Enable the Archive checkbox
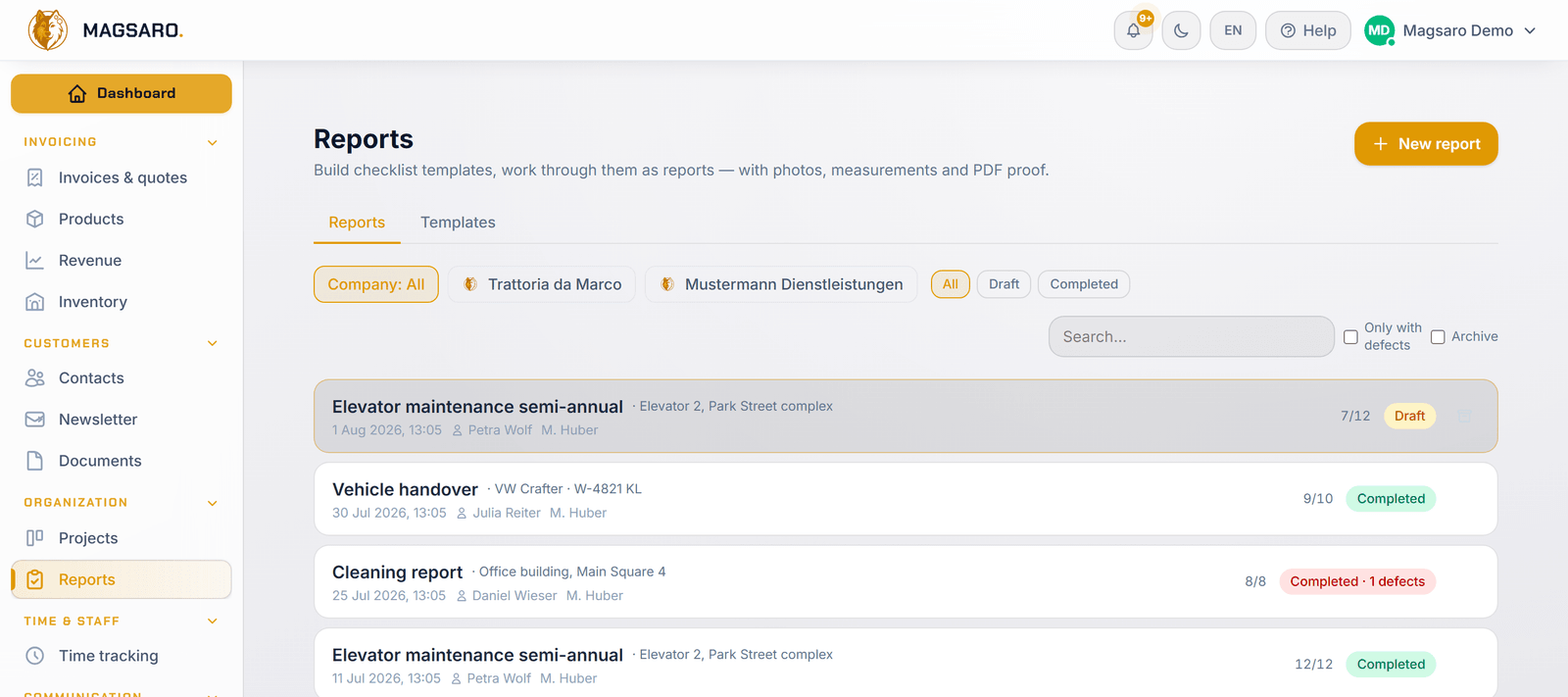 tap(1438, 337)
